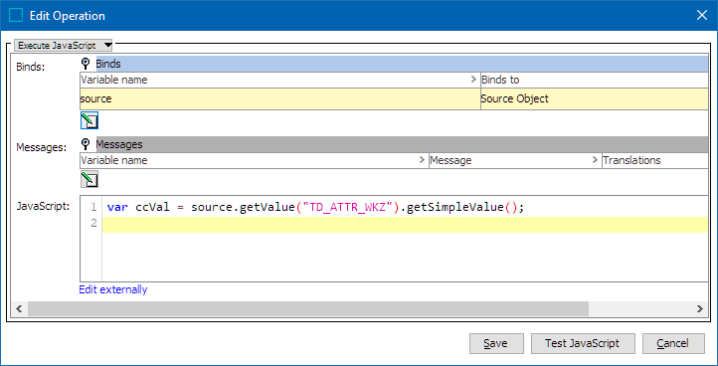Click the Messages edit pencil icon
Image resolution: width=718 pixels, height=366 pixels.
click(x=89, y=179)
